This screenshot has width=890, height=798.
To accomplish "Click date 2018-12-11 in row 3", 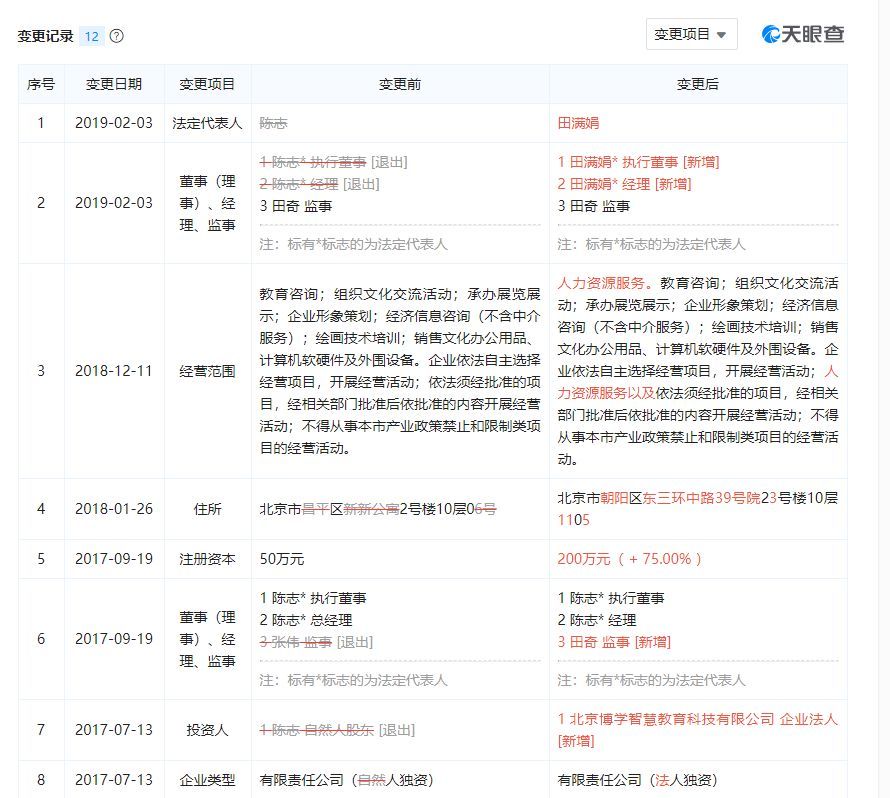I will (x=113, y=370).
